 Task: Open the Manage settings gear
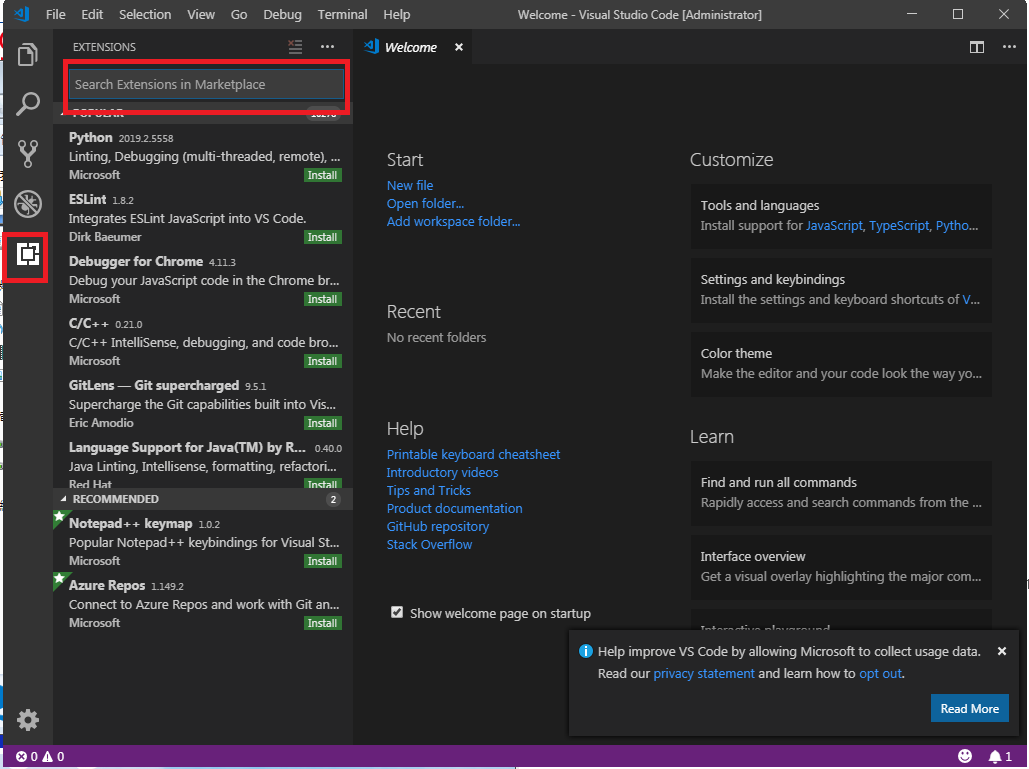click(x=27, y=720)
